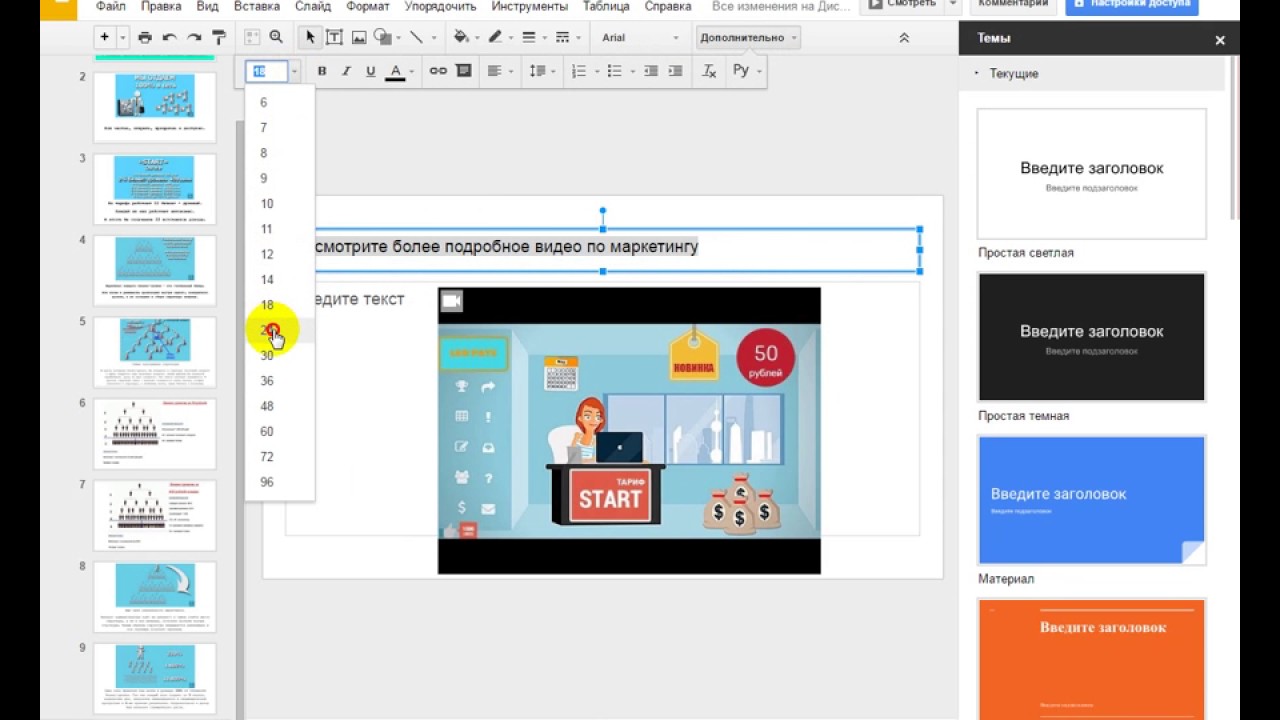The height and width of the screenshot is (720, 1280).
Task: Choose font size 36 from list
Action: [x=267, y=381]
